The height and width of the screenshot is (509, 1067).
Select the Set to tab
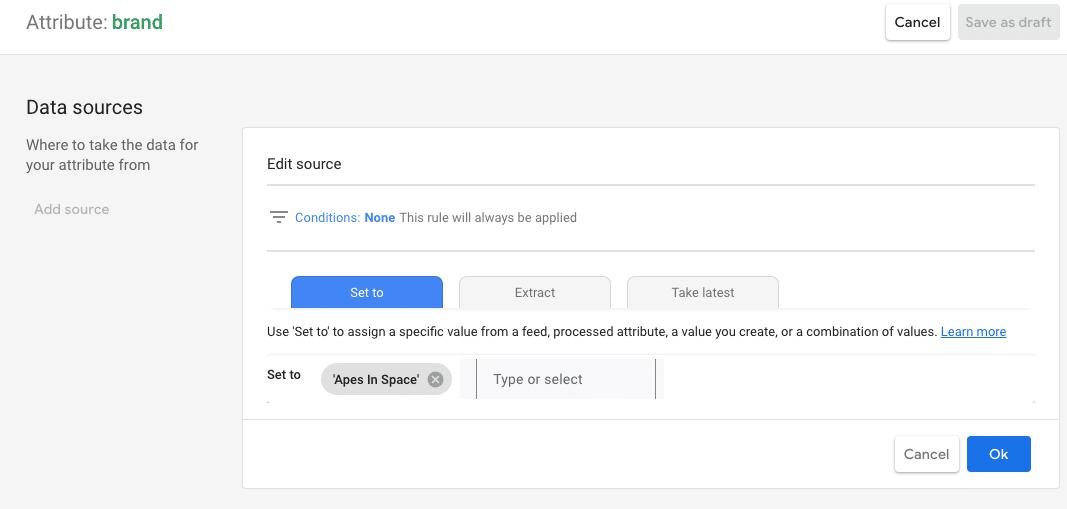pyautogui.click(x=367, y=293)
